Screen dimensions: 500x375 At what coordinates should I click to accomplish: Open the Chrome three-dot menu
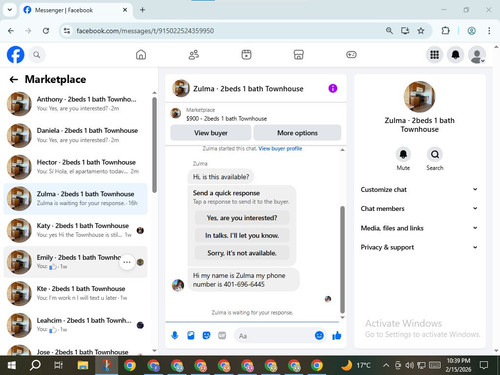[489, 31]
